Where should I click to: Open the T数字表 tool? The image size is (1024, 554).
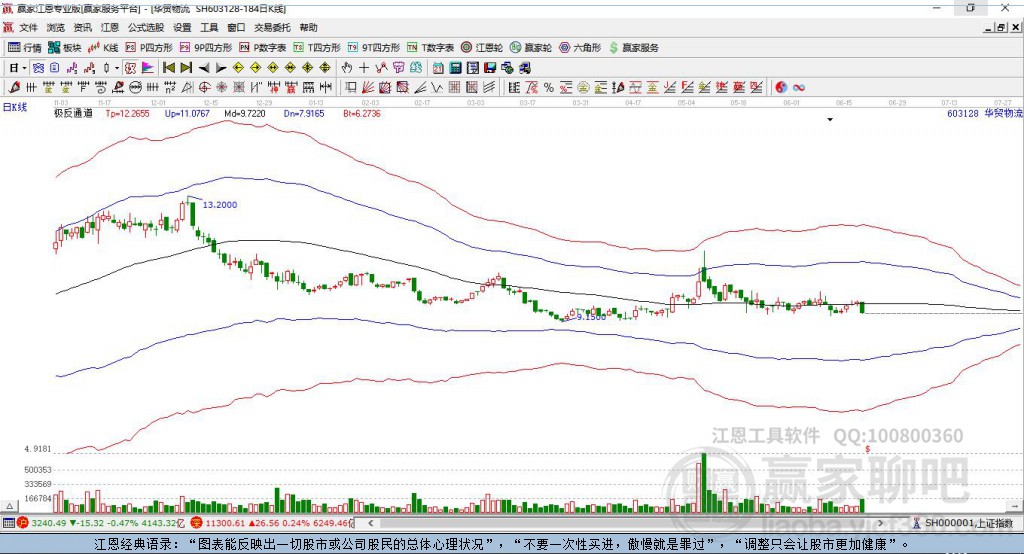(x=430, y=48)
